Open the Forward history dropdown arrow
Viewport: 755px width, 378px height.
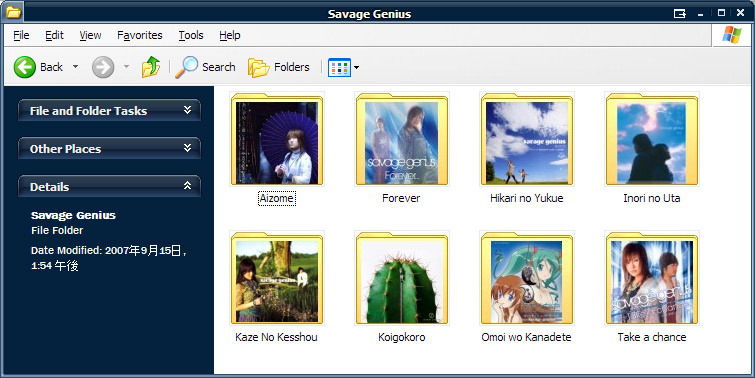[x=127, y=67]
